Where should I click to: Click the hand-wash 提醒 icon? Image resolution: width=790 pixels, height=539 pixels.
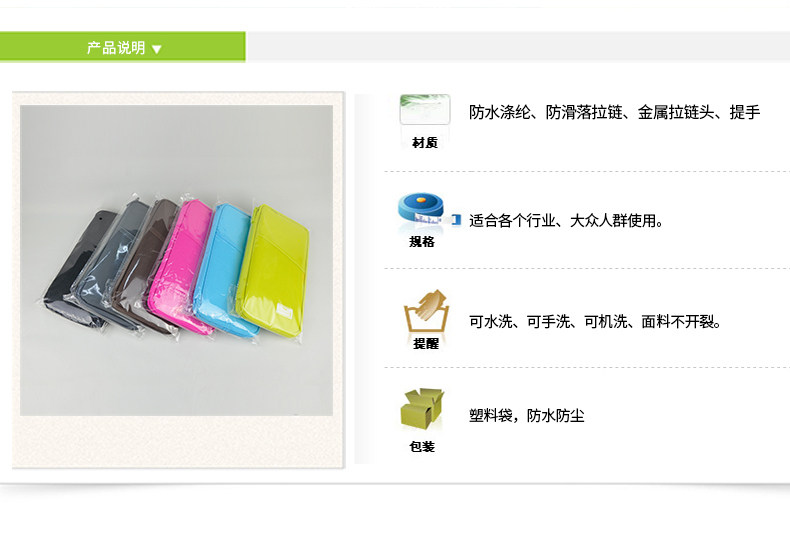426,311
